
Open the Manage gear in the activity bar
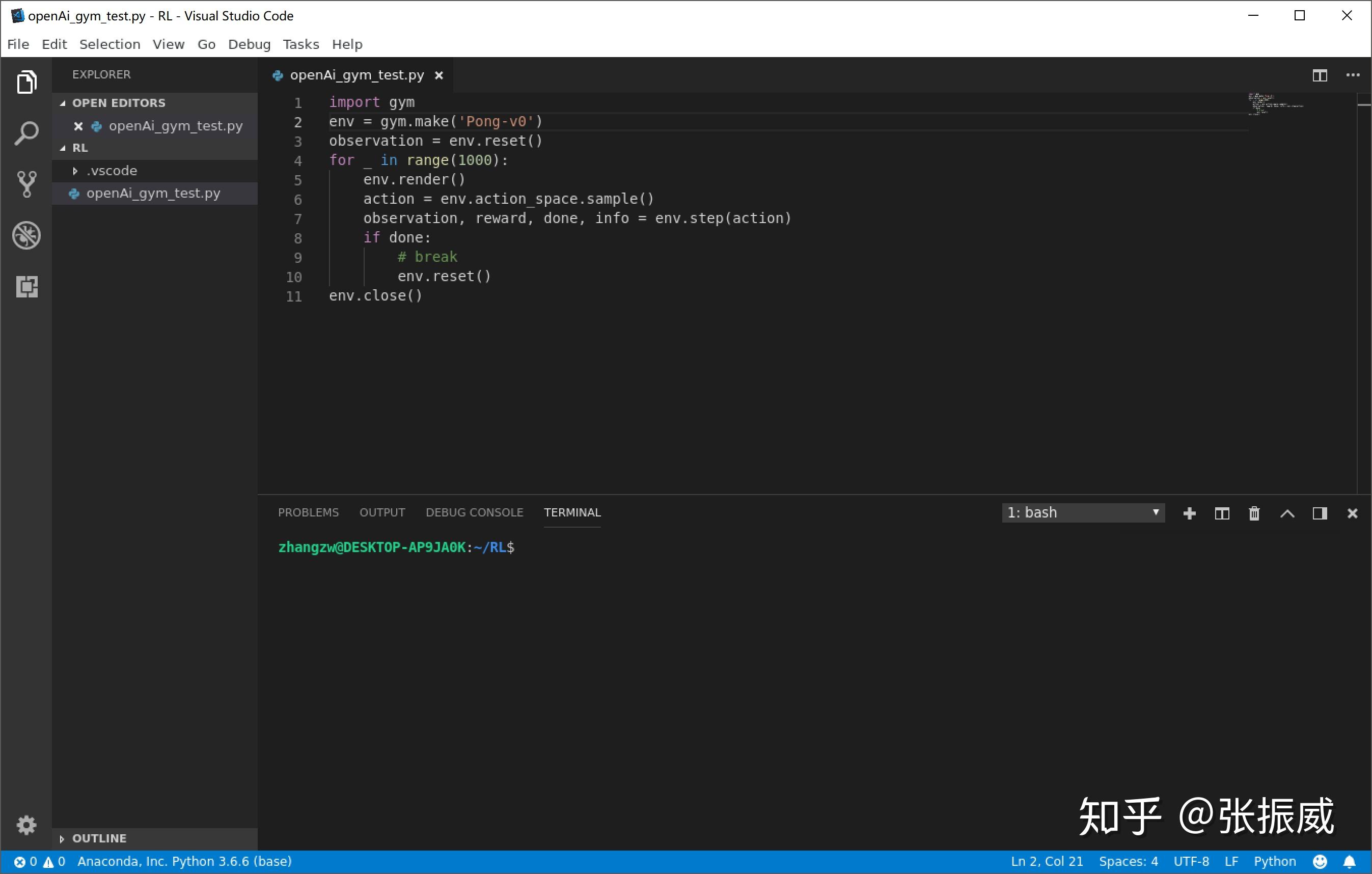click(x=26, y=825)
